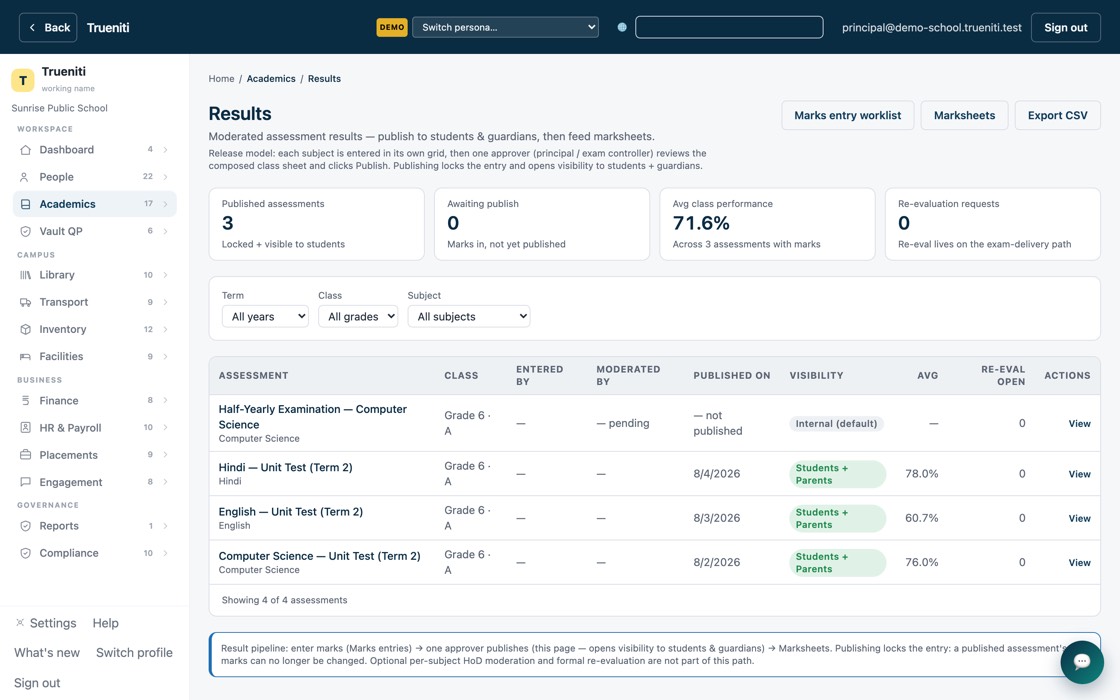Click the People person icon

pos(24,177)
